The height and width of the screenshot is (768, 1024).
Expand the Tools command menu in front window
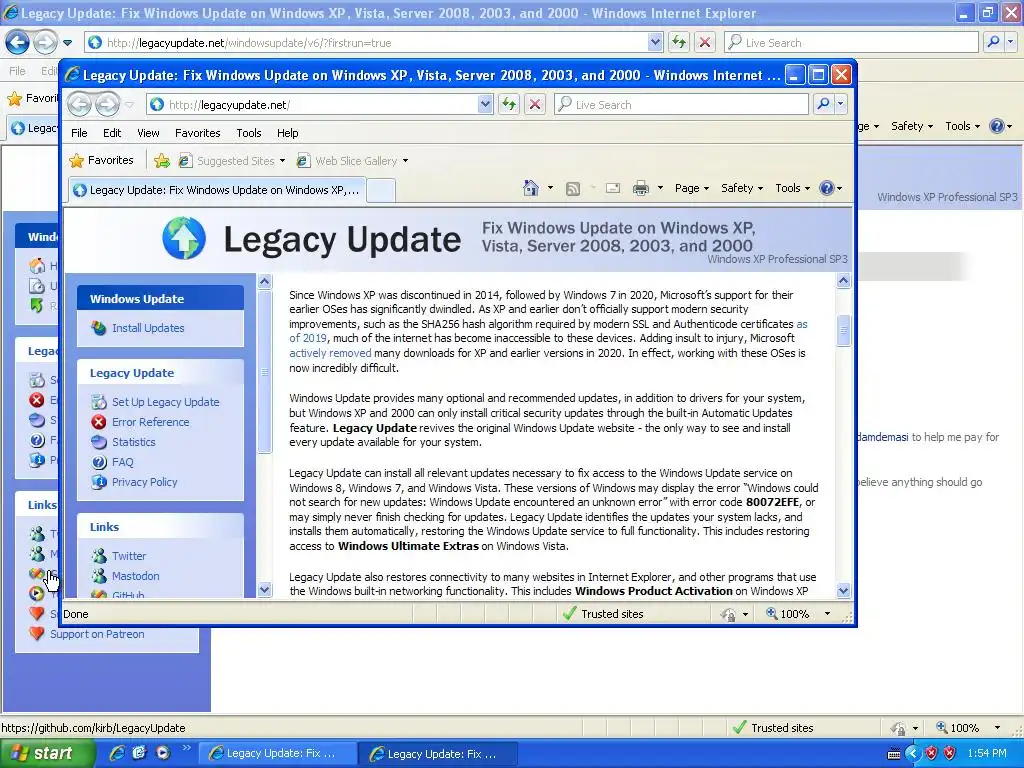point(793,188)
